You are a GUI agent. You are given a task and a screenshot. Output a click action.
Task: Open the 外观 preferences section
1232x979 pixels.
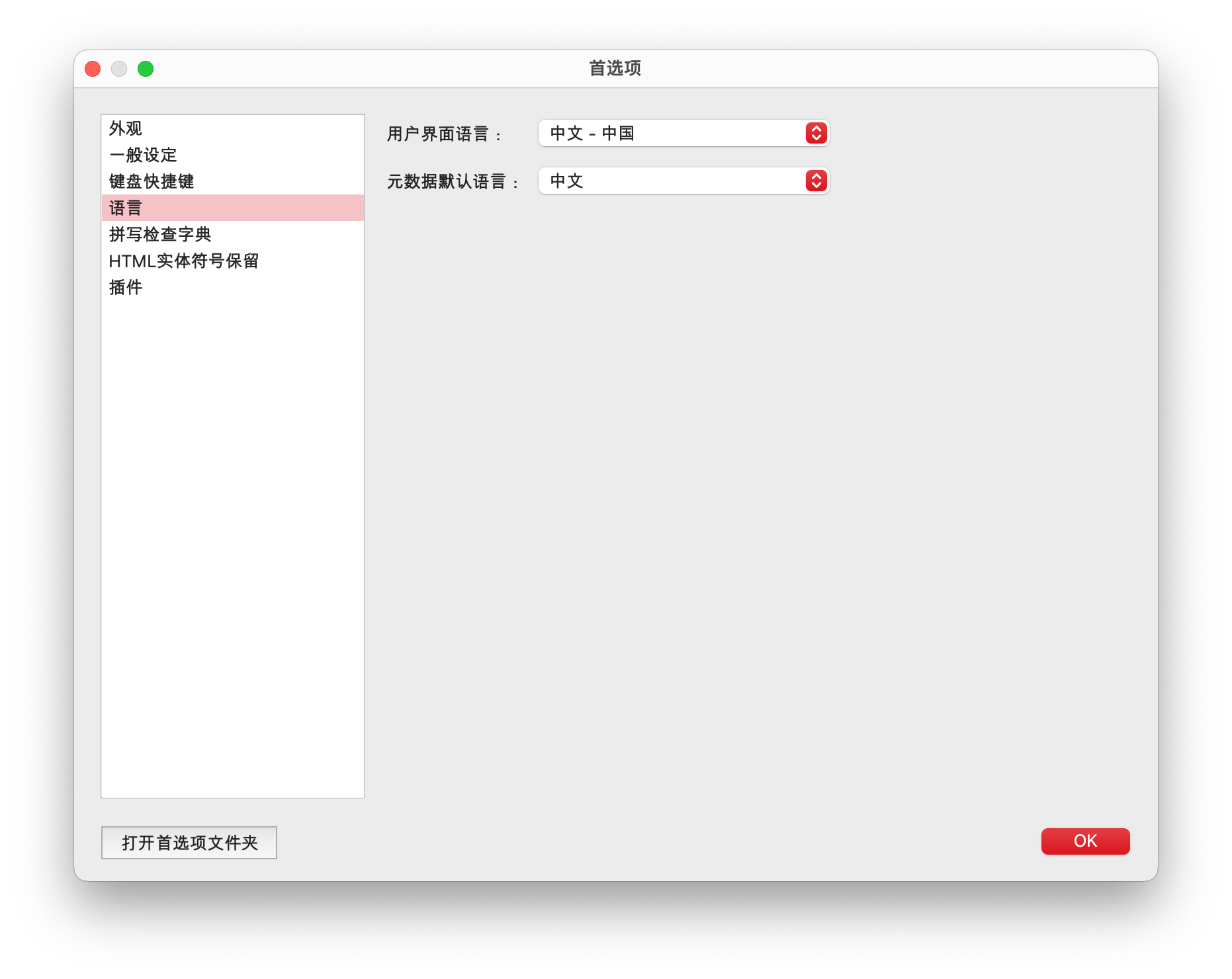232,128
